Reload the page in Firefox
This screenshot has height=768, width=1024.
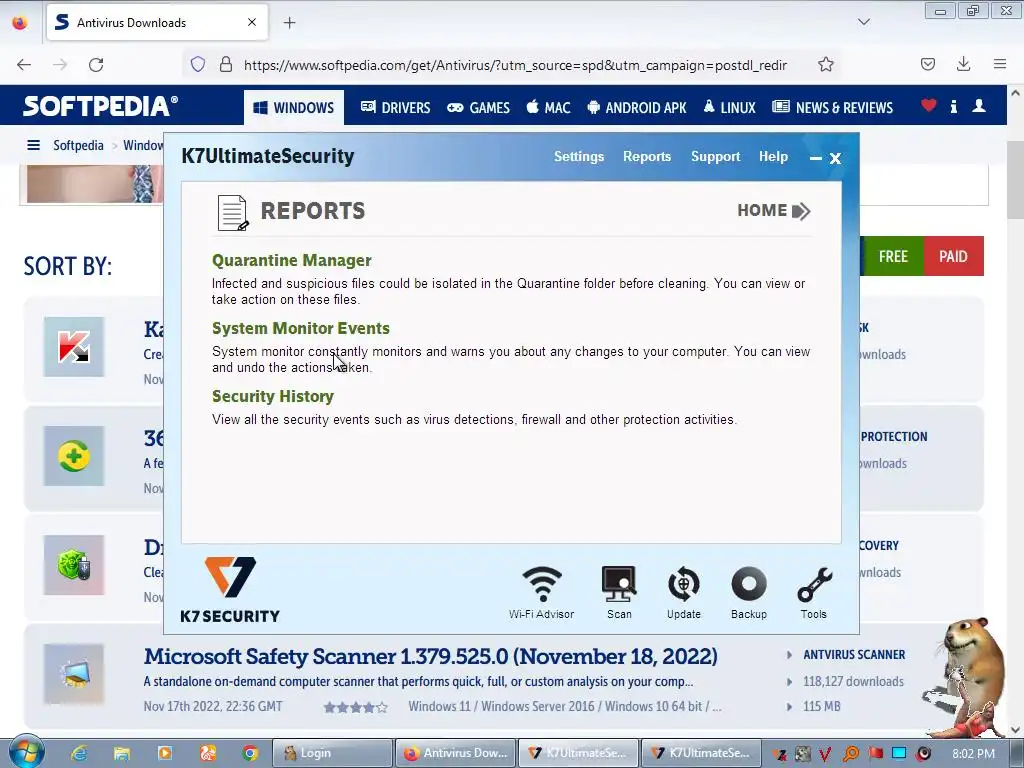(x=96, y=65)
